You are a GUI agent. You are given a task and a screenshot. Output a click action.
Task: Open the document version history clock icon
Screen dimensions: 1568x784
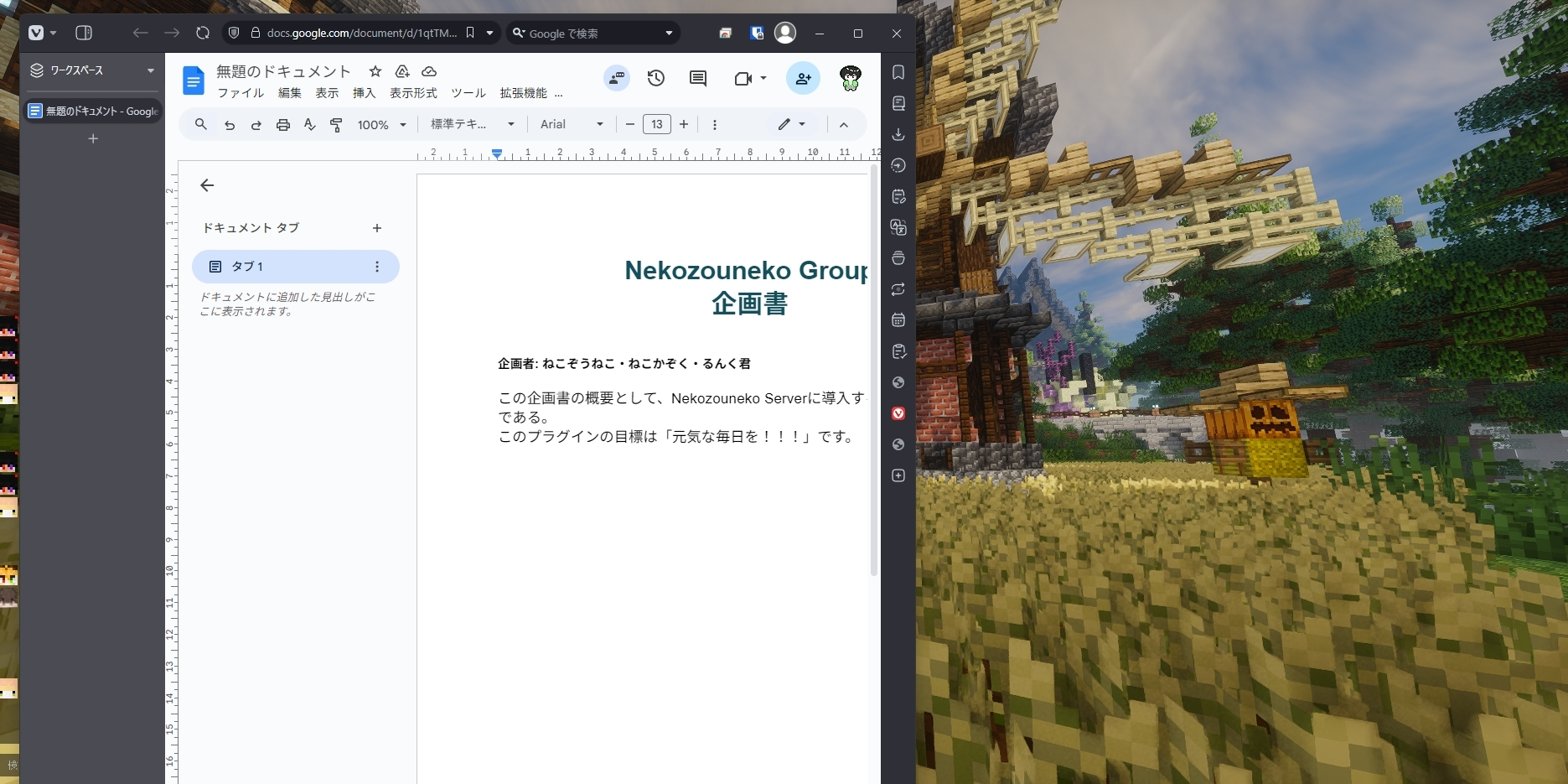tap(656, 78)
